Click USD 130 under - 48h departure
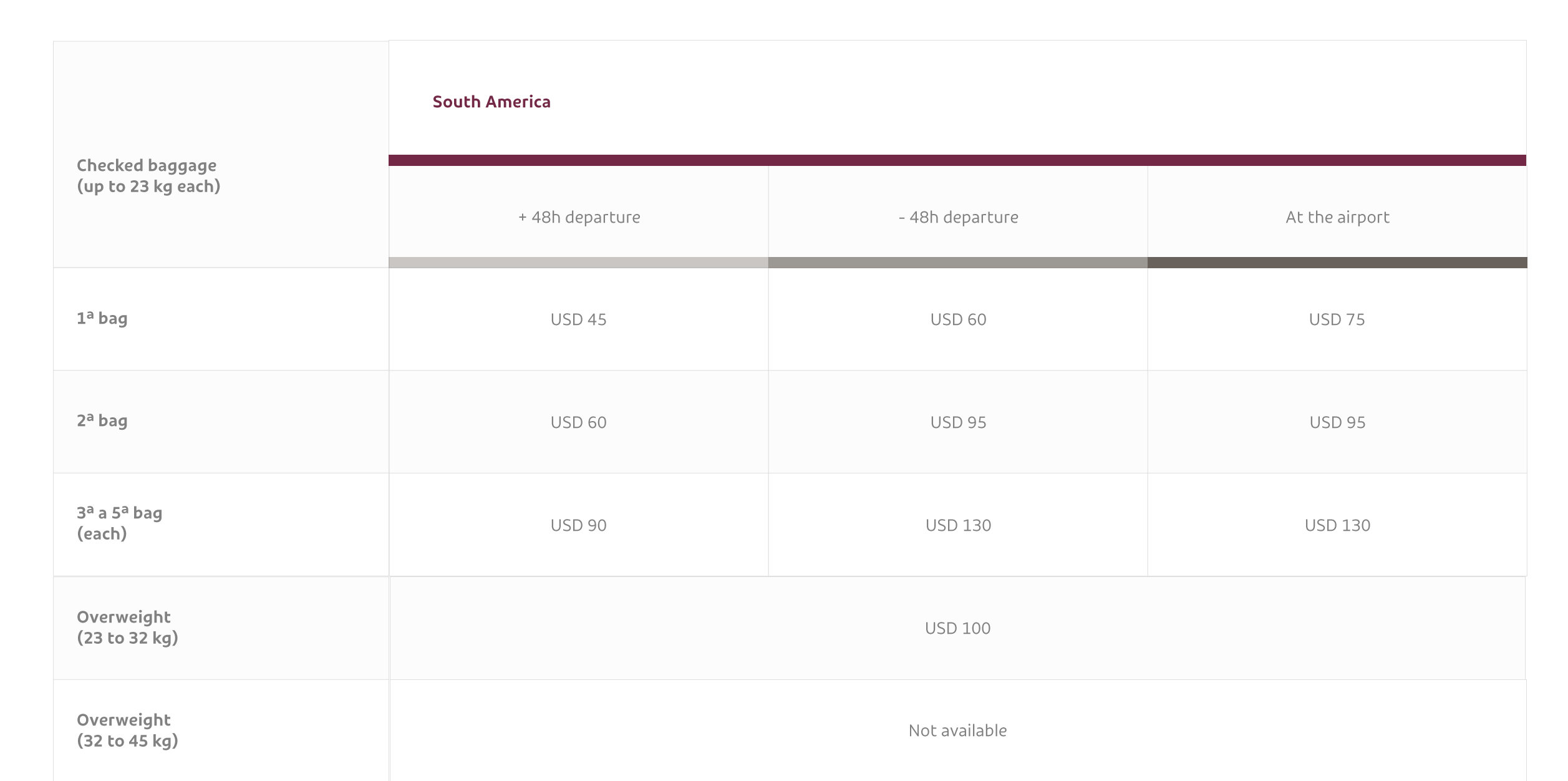Screen dimensions: 1568x781 [x=958, y=525]
